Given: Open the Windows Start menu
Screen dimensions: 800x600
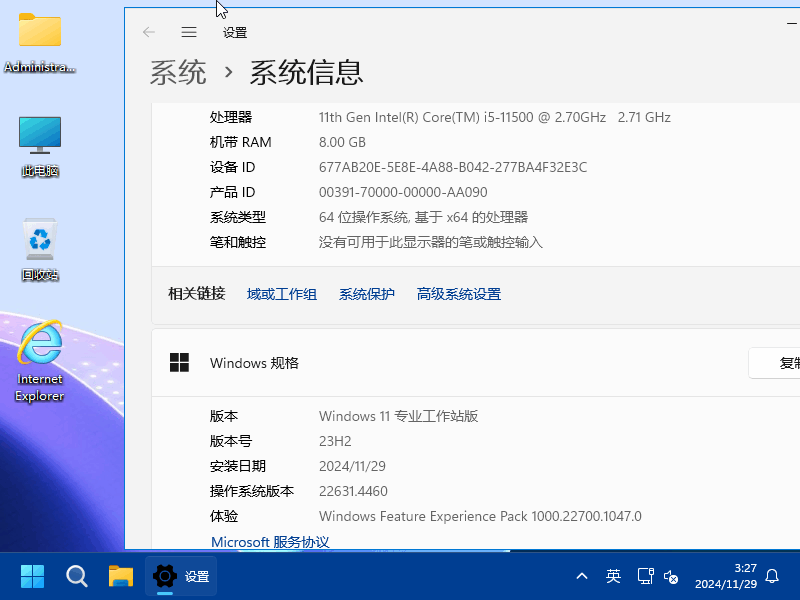Looking at the screenshot, I should point(33,577).
